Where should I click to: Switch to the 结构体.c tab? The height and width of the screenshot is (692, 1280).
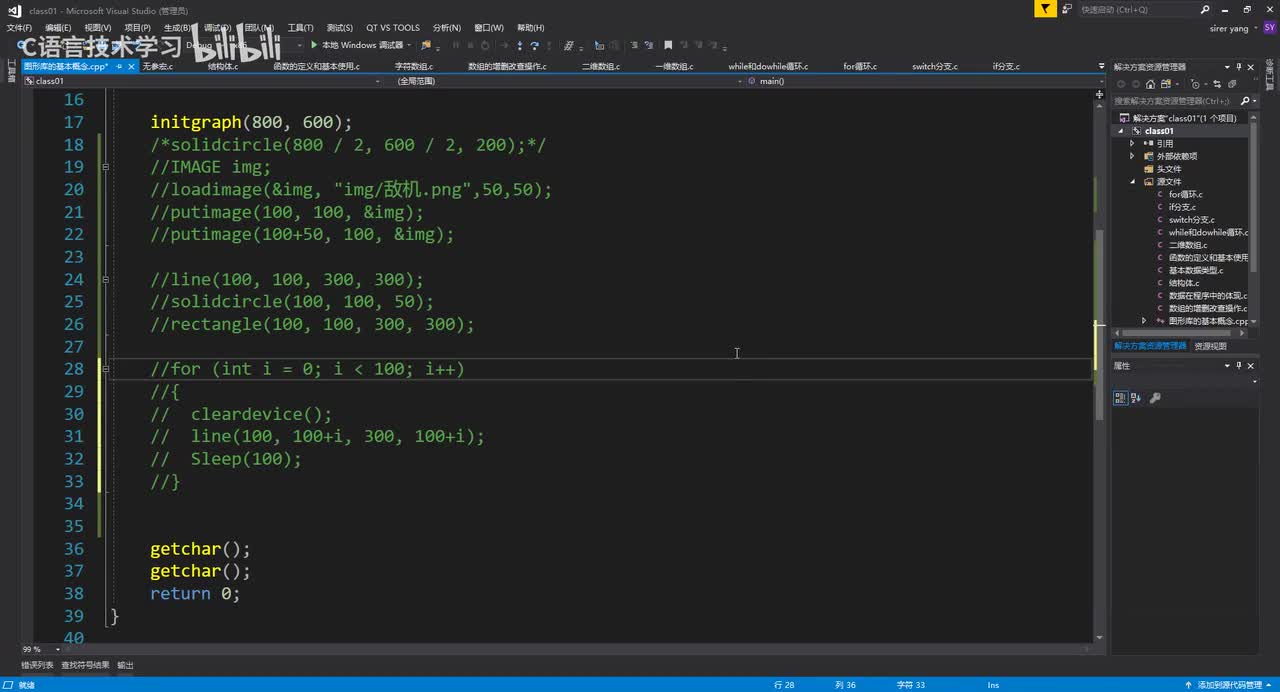coord(223,66)
